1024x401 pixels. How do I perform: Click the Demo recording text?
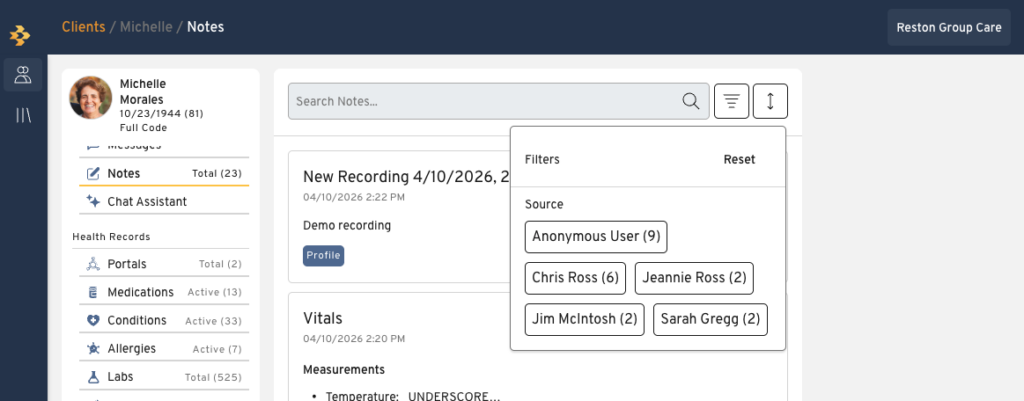coord(347,226)
